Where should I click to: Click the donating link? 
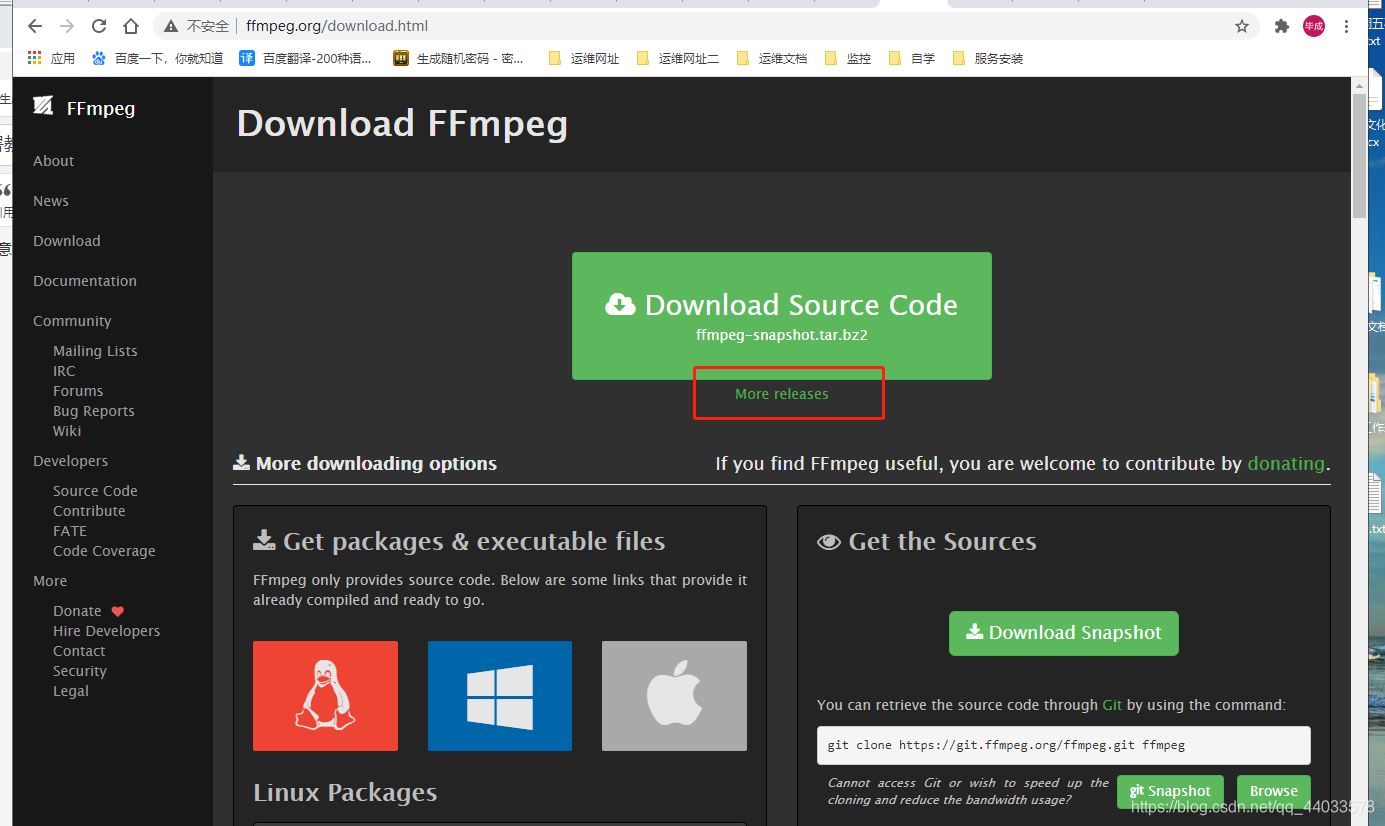[x=1286, y=463]
